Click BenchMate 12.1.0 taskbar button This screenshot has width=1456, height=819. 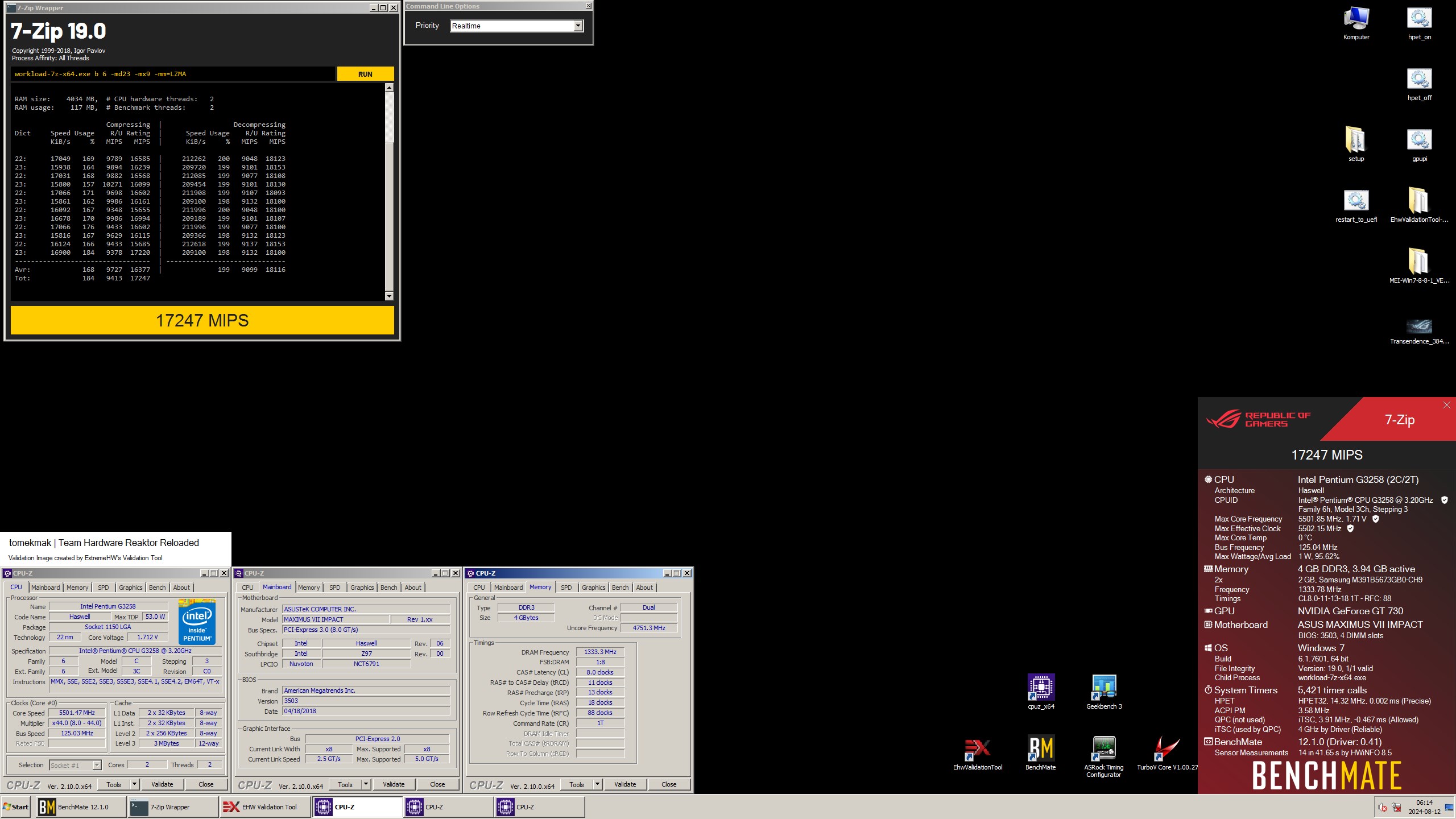[81, 807]
